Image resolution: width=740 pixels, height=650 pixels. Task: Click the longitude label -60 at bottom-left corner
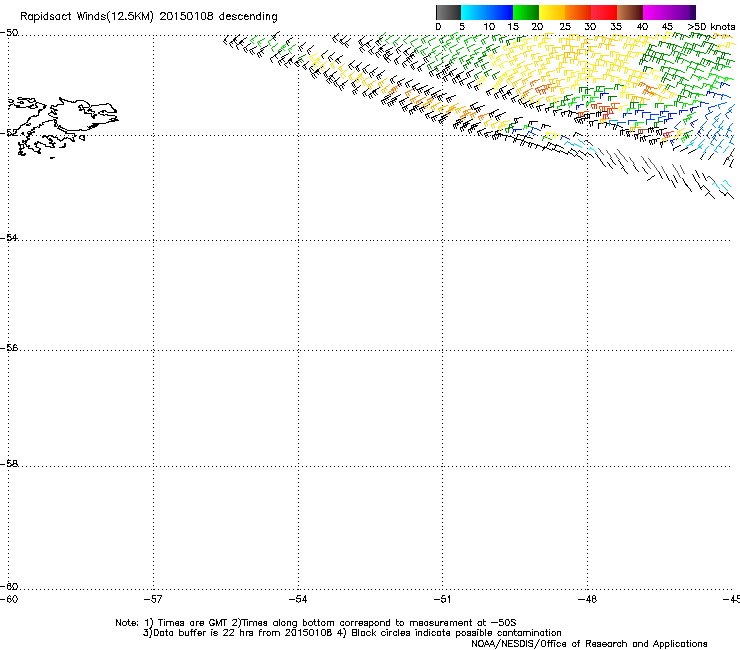click(9, 599)
